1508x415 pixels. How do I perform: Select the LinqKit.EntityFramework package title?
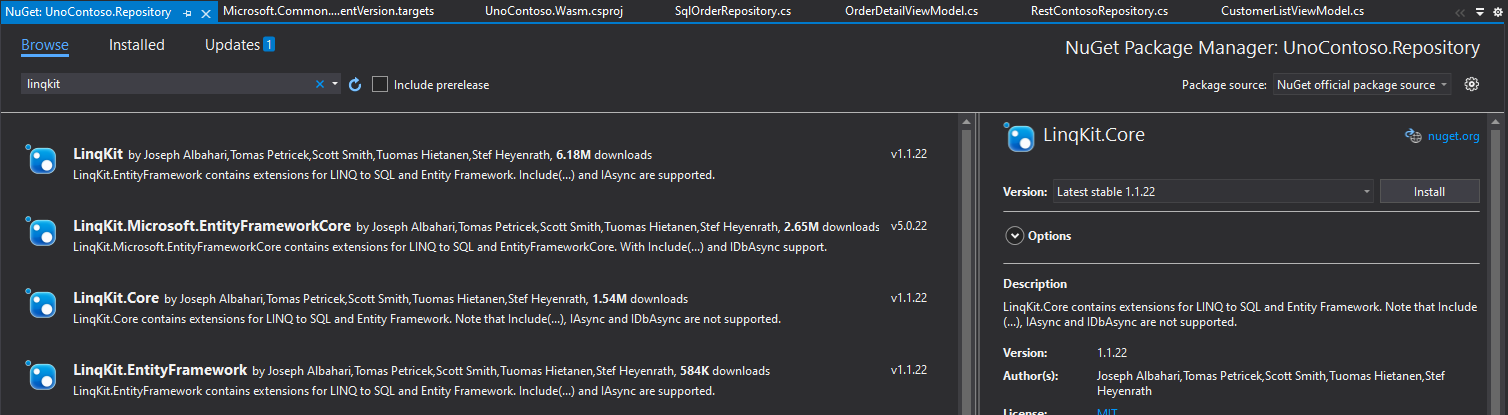pyautogui.click(x=160, y=371)
